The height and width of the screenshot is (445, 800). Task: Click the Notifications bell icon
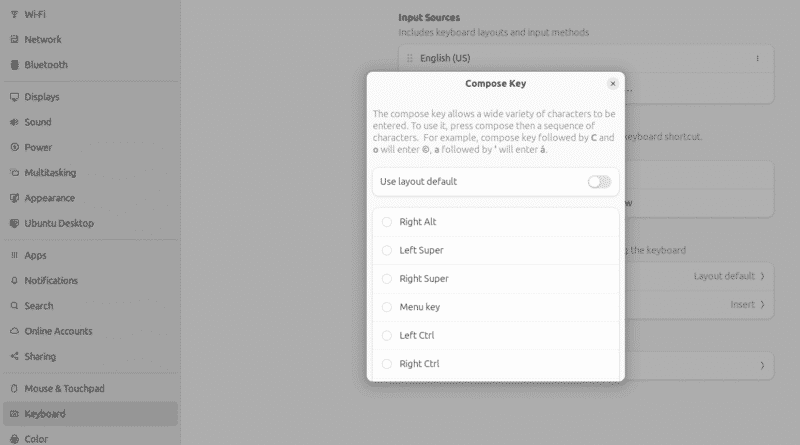(x=14, y=281)
